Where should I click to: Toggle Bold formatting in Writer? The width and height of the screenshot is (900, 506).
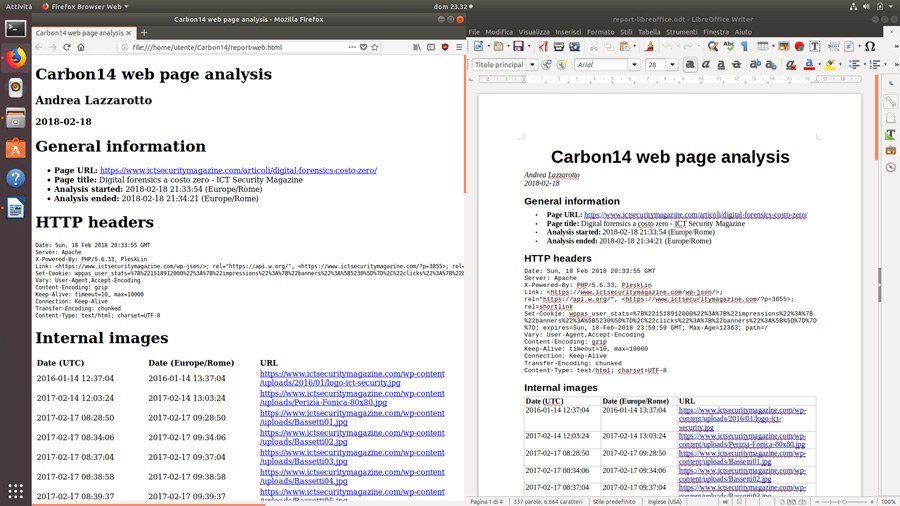click(x=690, y=65)
